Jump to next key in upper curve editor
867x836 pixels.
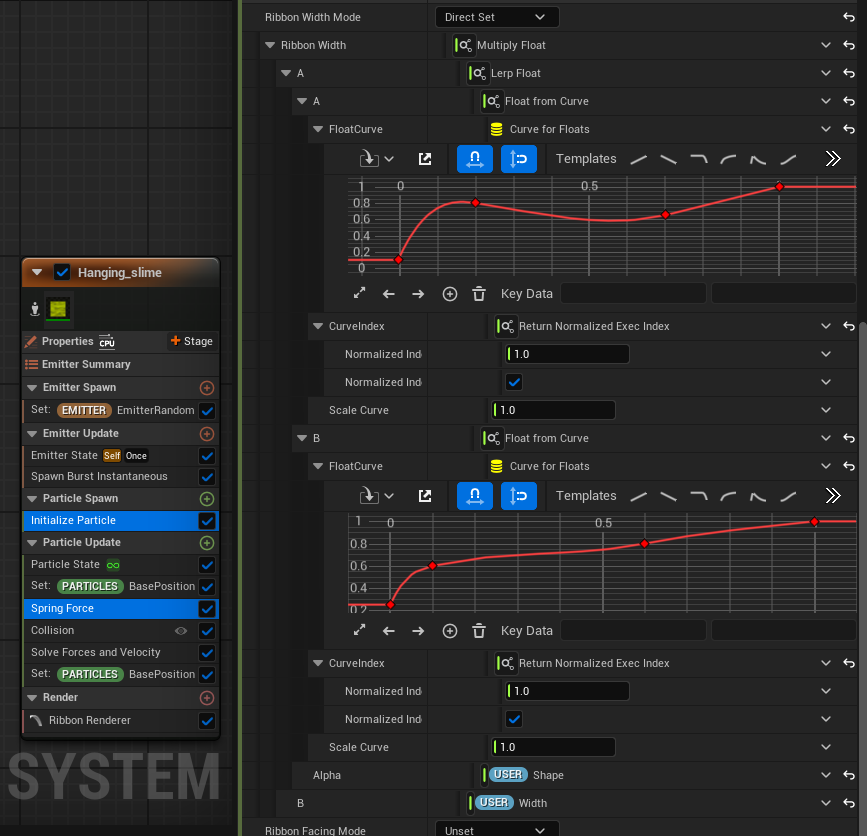click(418, 294)
